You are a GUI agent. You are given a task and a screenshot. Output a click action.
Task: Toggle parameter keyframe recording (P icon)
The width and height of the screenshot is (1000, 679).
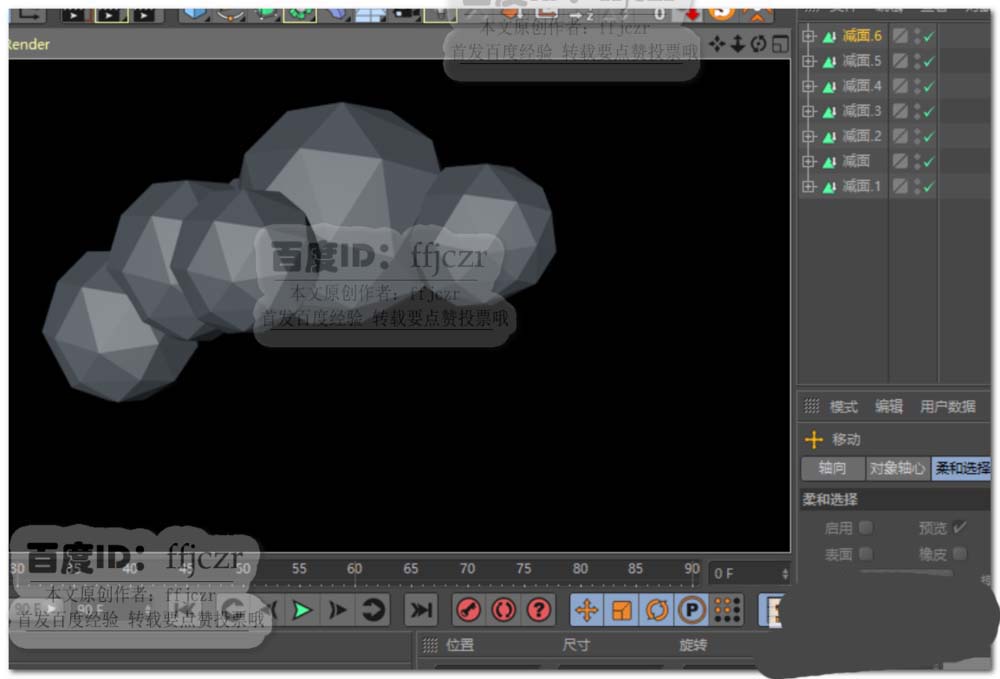(691, 610)
